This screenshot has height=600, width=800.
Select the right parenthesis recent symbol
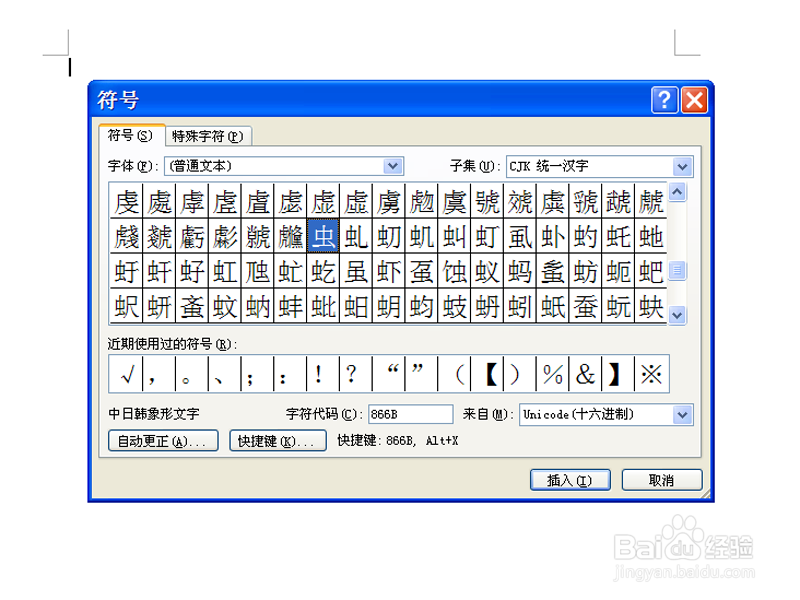(x=519, y=374)
